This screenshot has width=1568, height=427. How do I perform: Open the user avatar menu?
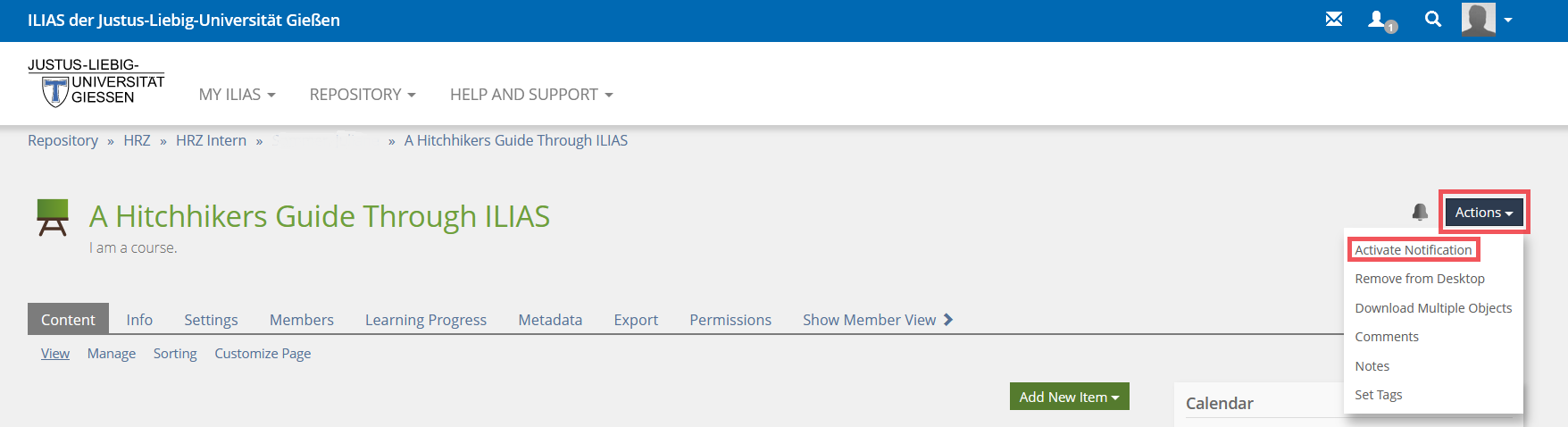coord(1487,20)
